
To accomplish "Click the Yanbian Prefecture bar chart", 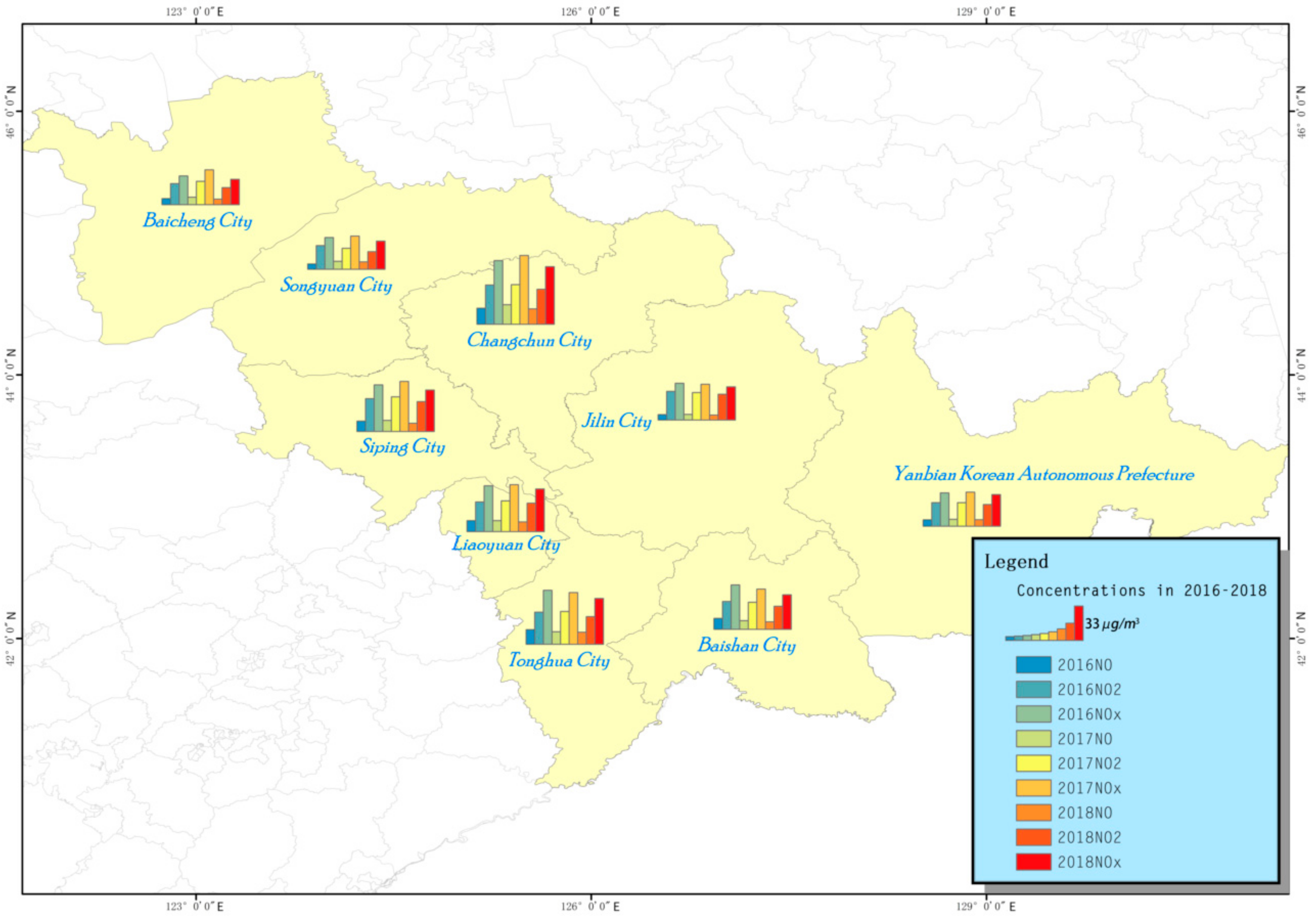I will [x=962, y=509].
